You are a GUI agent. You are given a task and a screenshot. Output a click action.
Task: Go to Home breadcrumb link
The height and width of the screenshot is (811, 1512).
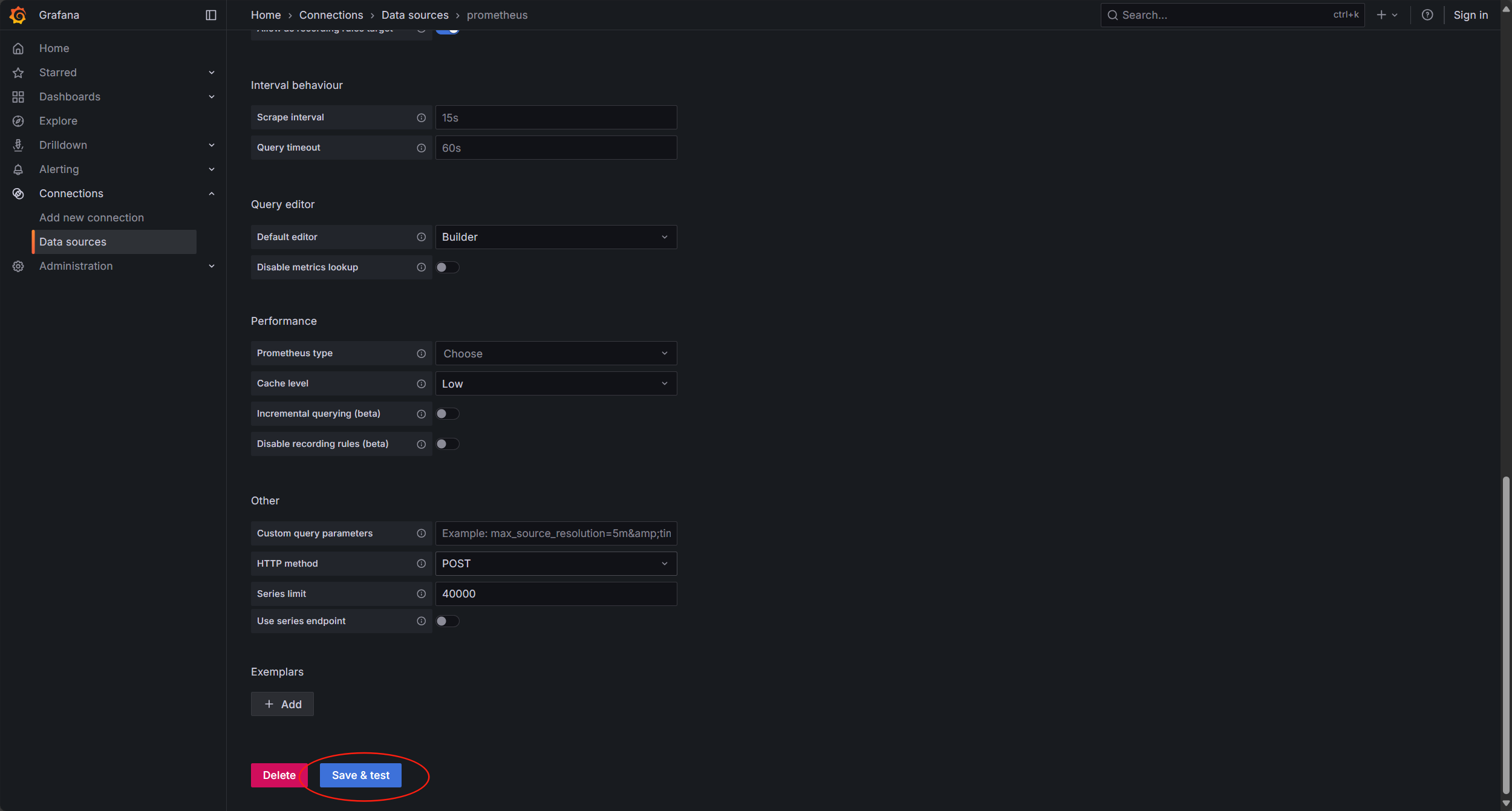click(x=266, y=15)
